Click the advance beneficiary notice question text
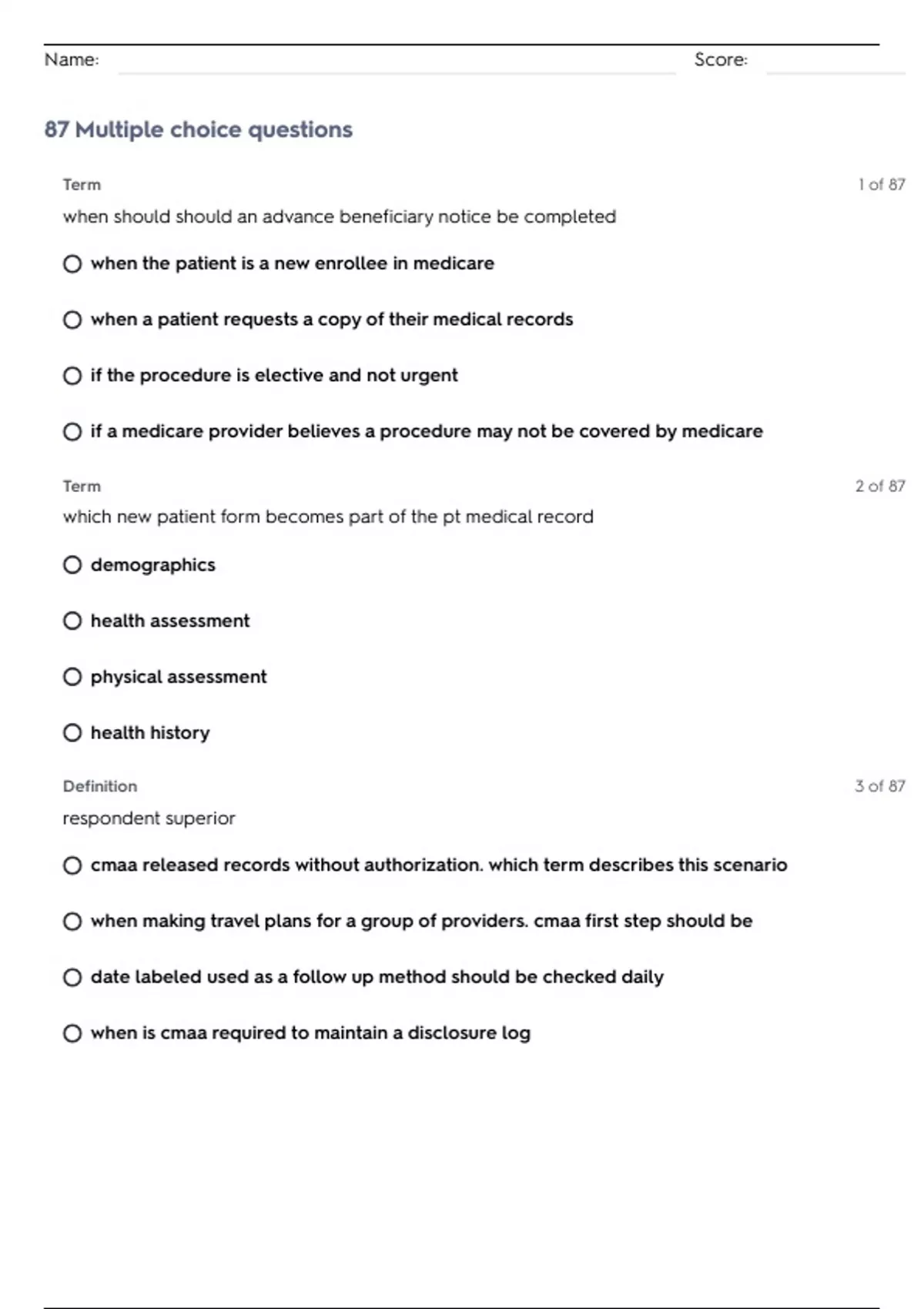The image size is (924, 1309). [340, 217]
